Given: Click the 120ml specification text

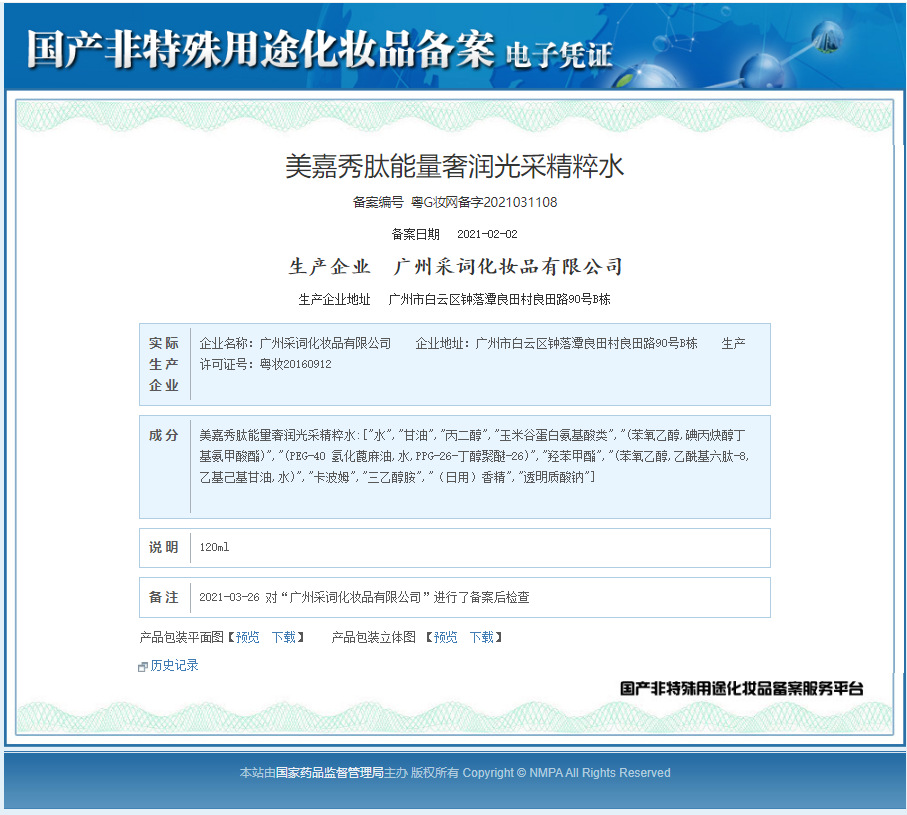Looking at the screenshot, I should click(214, 547).
